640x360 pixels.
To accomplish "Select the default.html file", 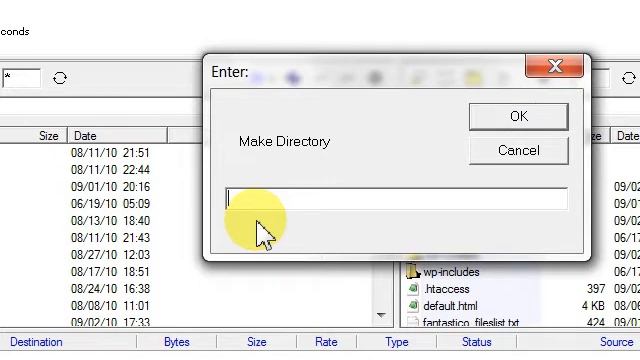I will point(450,306).
